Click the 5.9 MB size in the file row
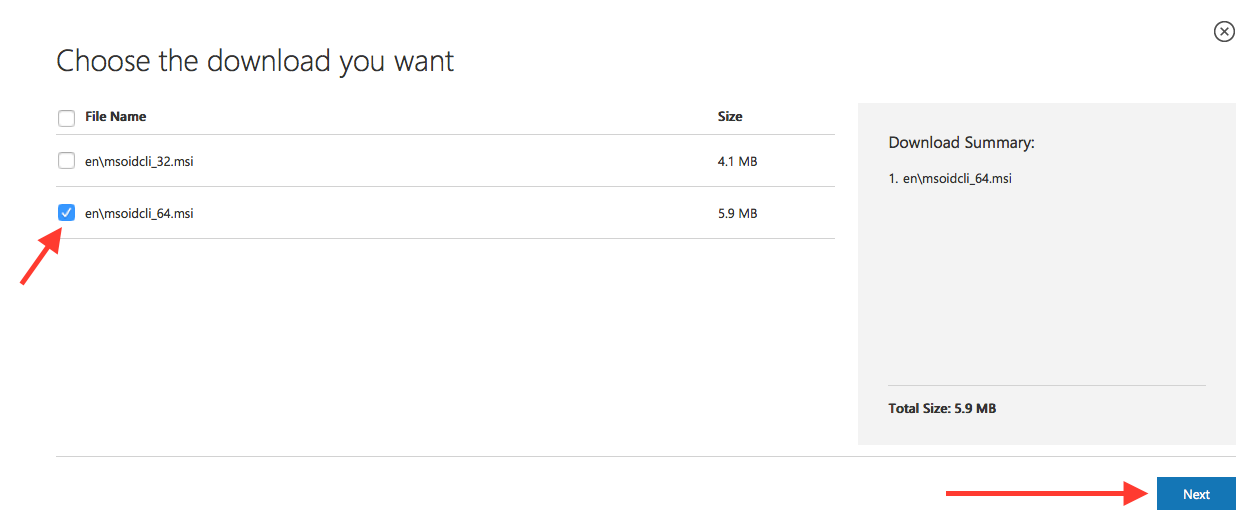Viewport: 1255px width, 525px height. coord(737,212)
